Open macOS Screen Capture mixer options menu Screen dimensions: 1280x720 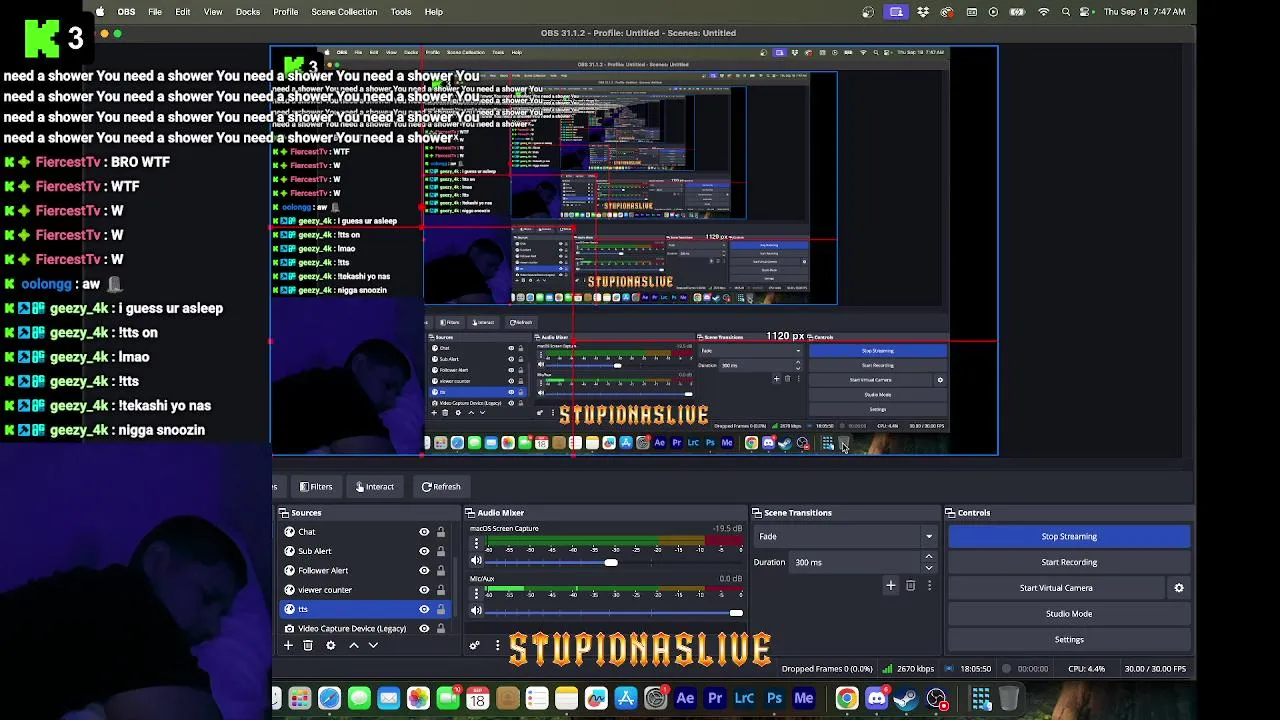(476, 545)
